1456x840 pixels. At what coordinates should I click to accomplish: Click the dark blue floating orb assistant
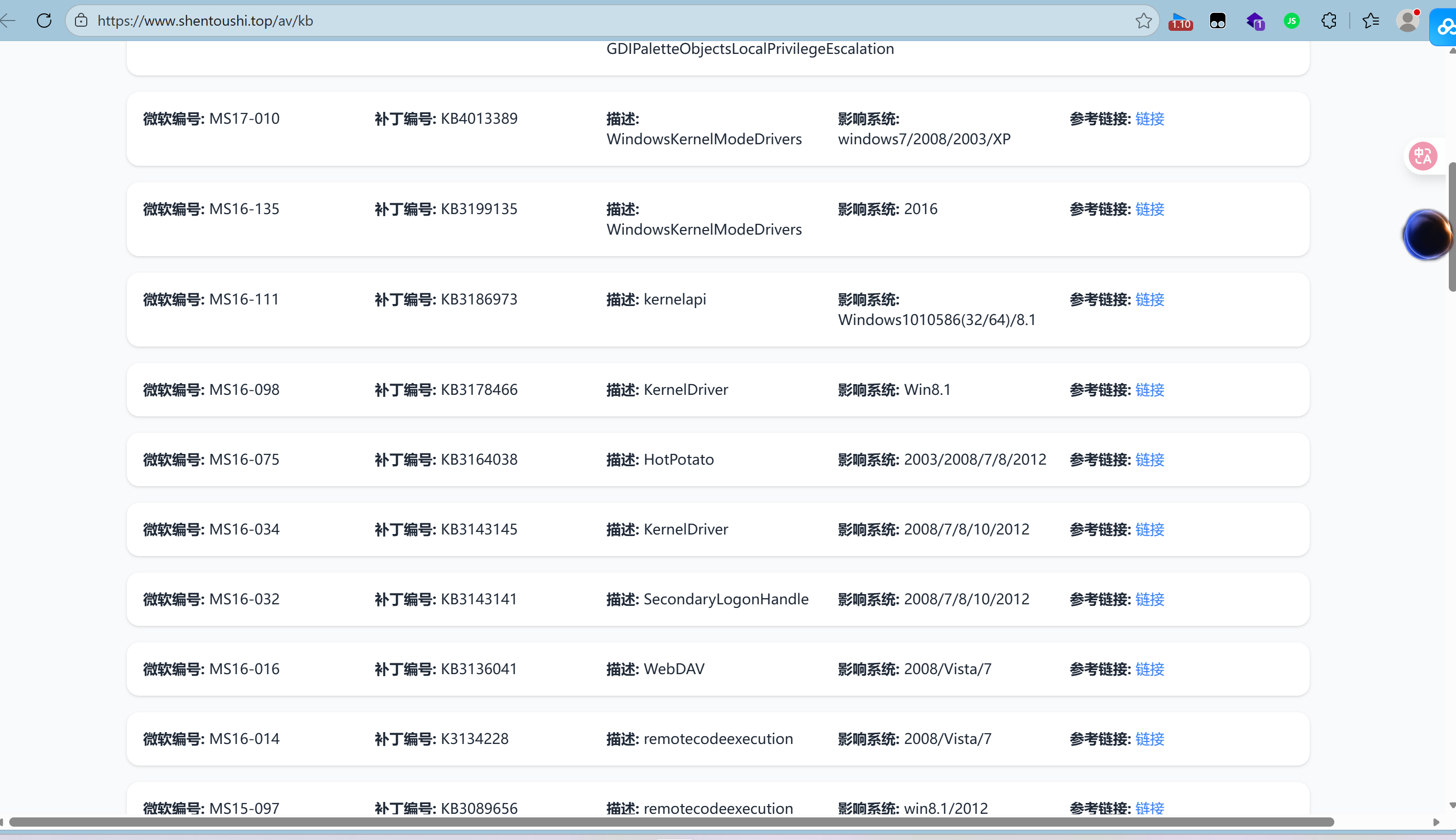[x=1427, y=235]
